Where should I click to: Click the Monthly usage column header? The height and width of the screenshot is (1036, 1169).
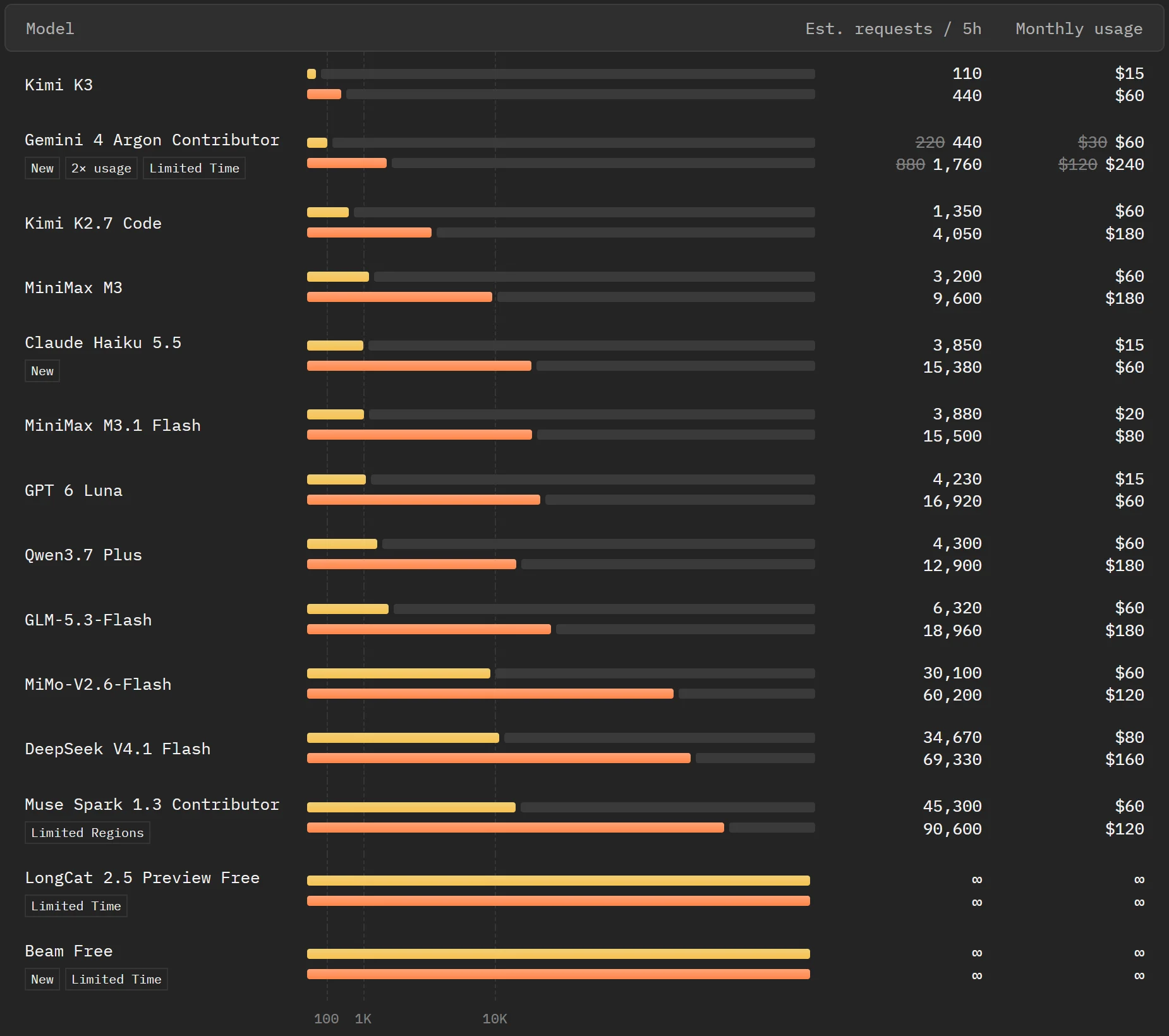point(1079,28)
